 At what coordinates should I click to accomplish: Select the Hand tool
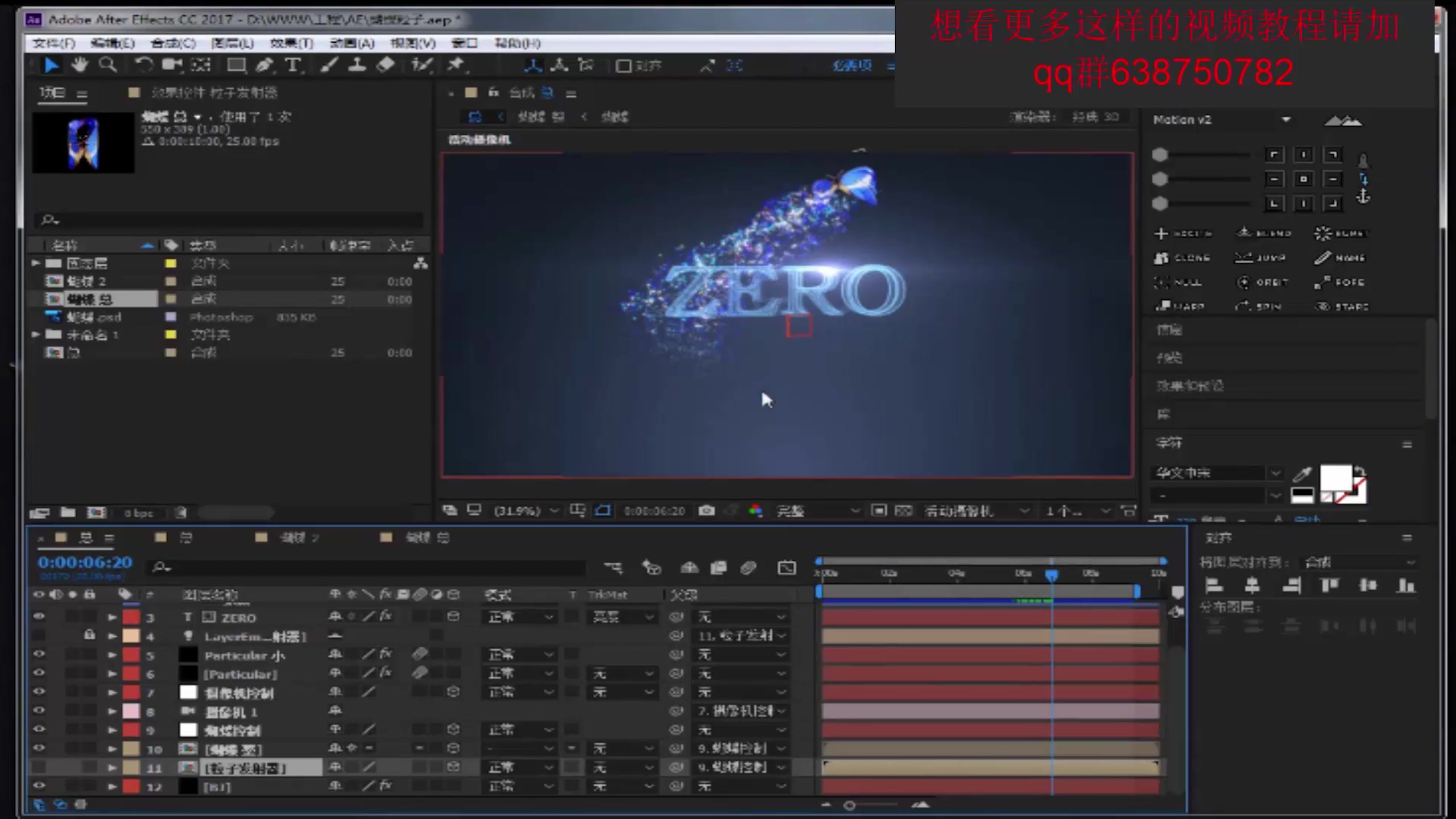tap(80, 65)
